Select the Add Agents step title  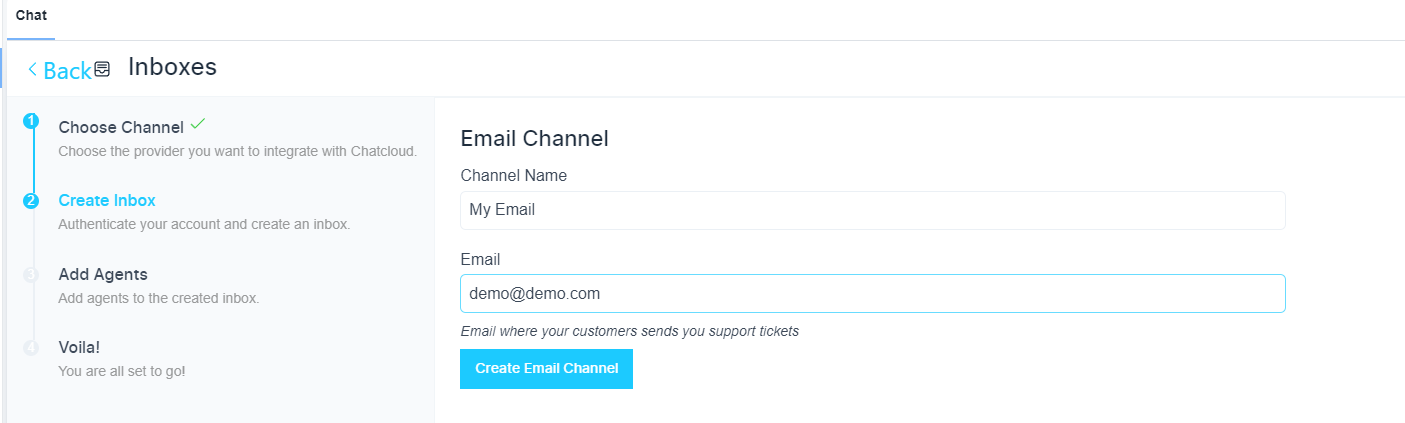pos(103,274)
